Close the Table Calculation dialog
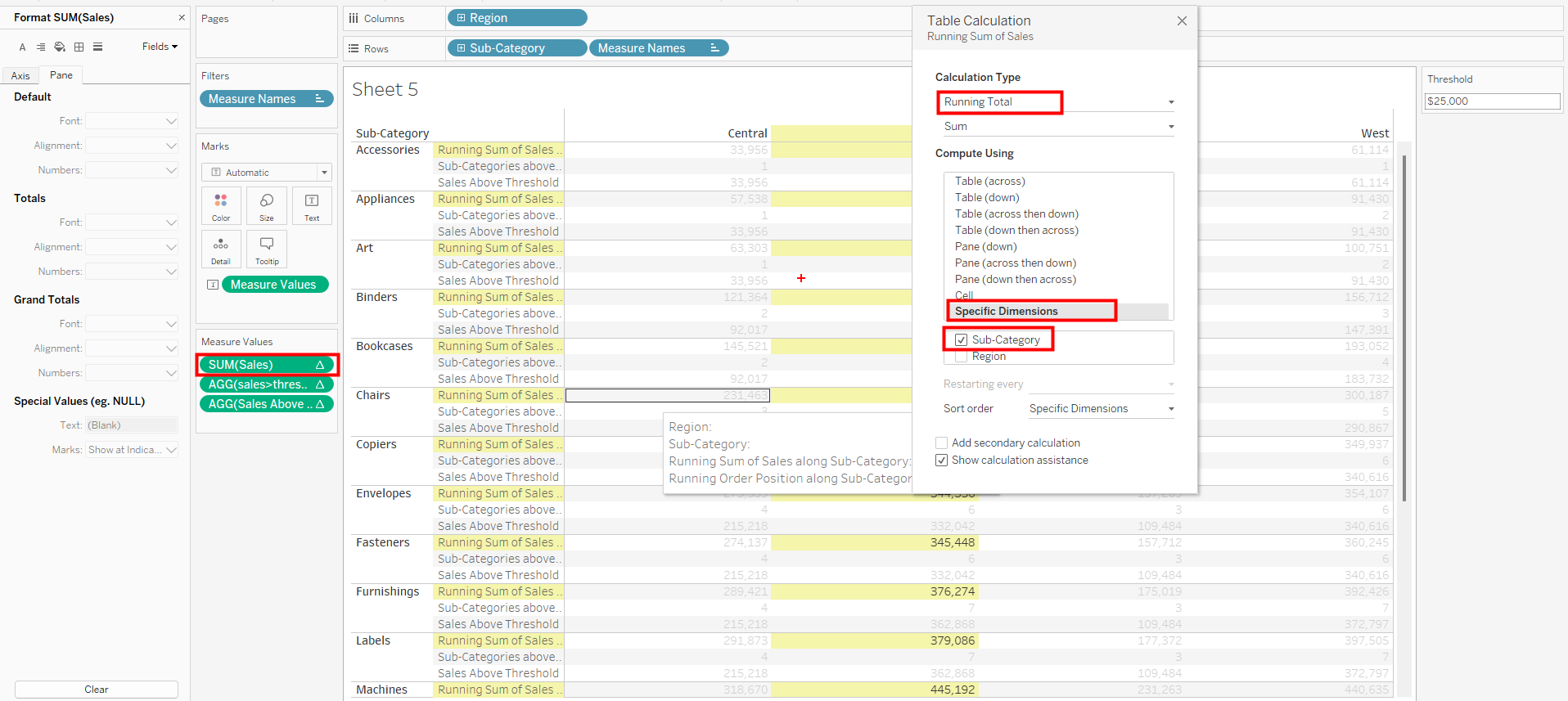The height and width of the screenshot is (701, 1568). click(x=1182, y=21)
